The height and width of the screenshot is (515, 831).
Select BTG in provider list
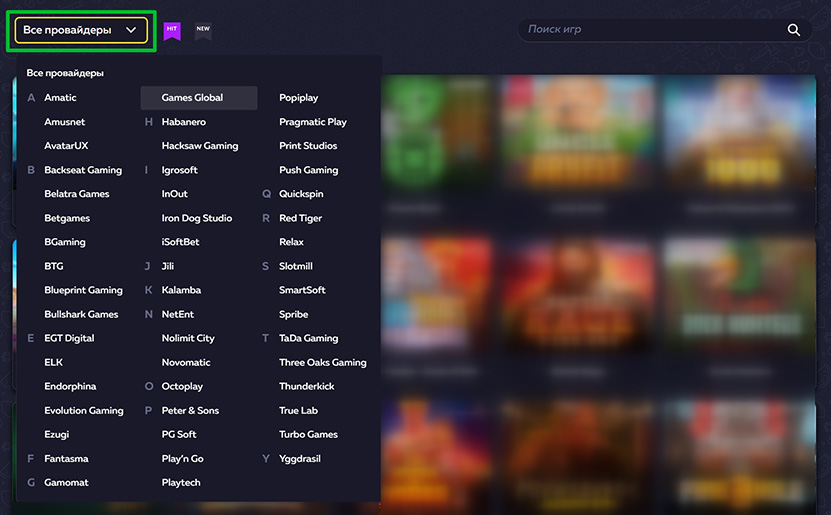[x=54, y=266]
